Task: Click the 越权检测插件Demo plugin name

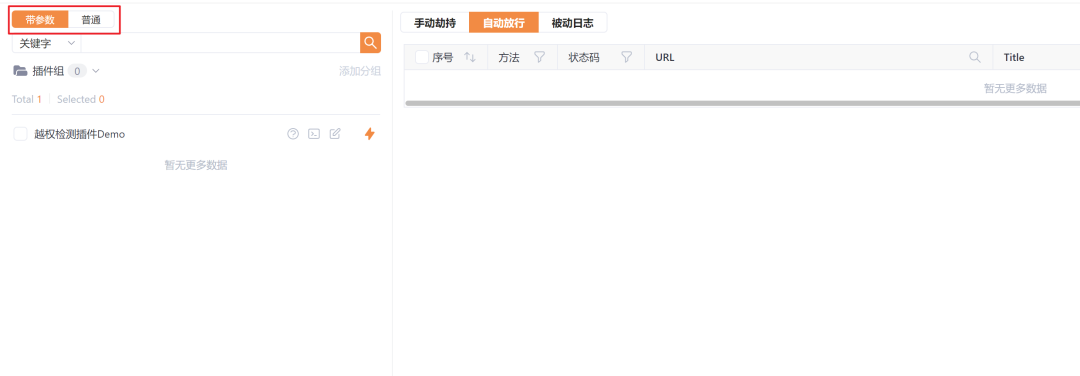Action: [80, 134]
